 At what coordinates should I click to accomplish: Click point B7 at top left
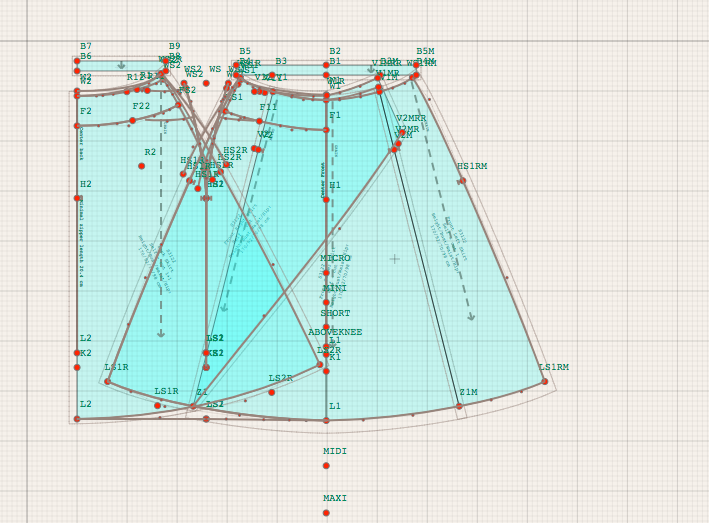[x=77, y=61]
